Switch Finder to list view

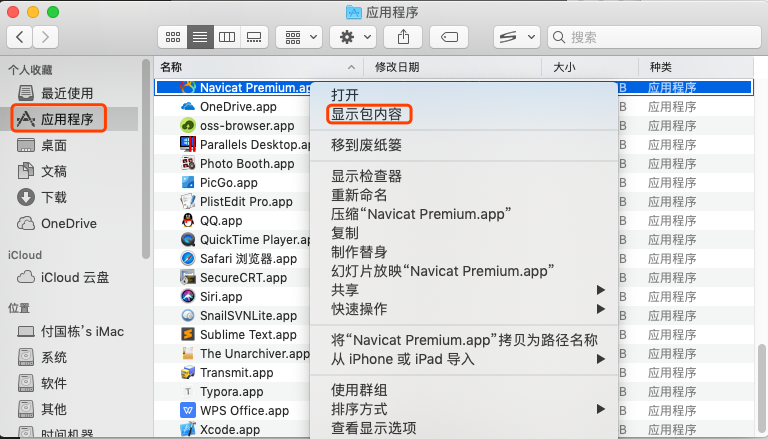(200, 37)
